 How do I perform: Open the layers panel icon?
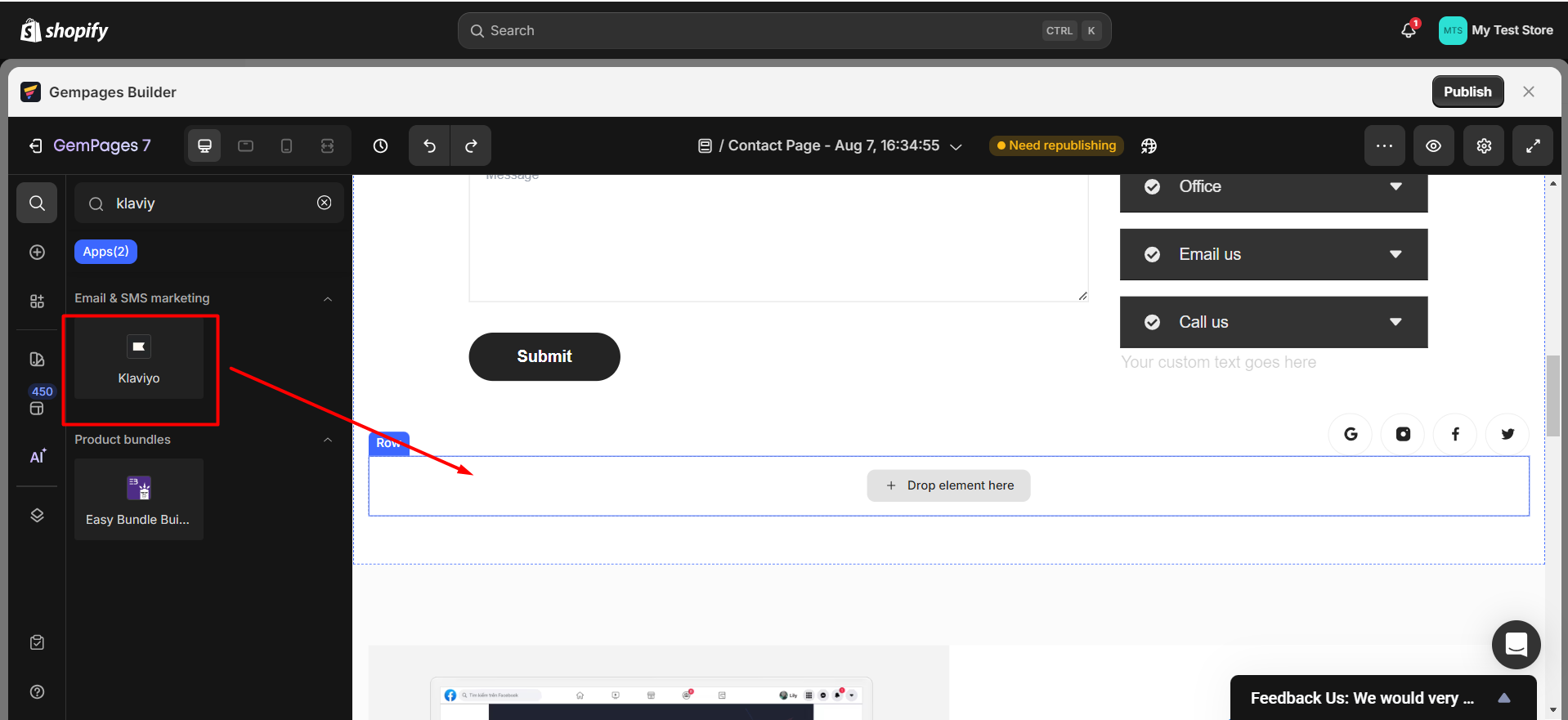click(x=37, y=515)
